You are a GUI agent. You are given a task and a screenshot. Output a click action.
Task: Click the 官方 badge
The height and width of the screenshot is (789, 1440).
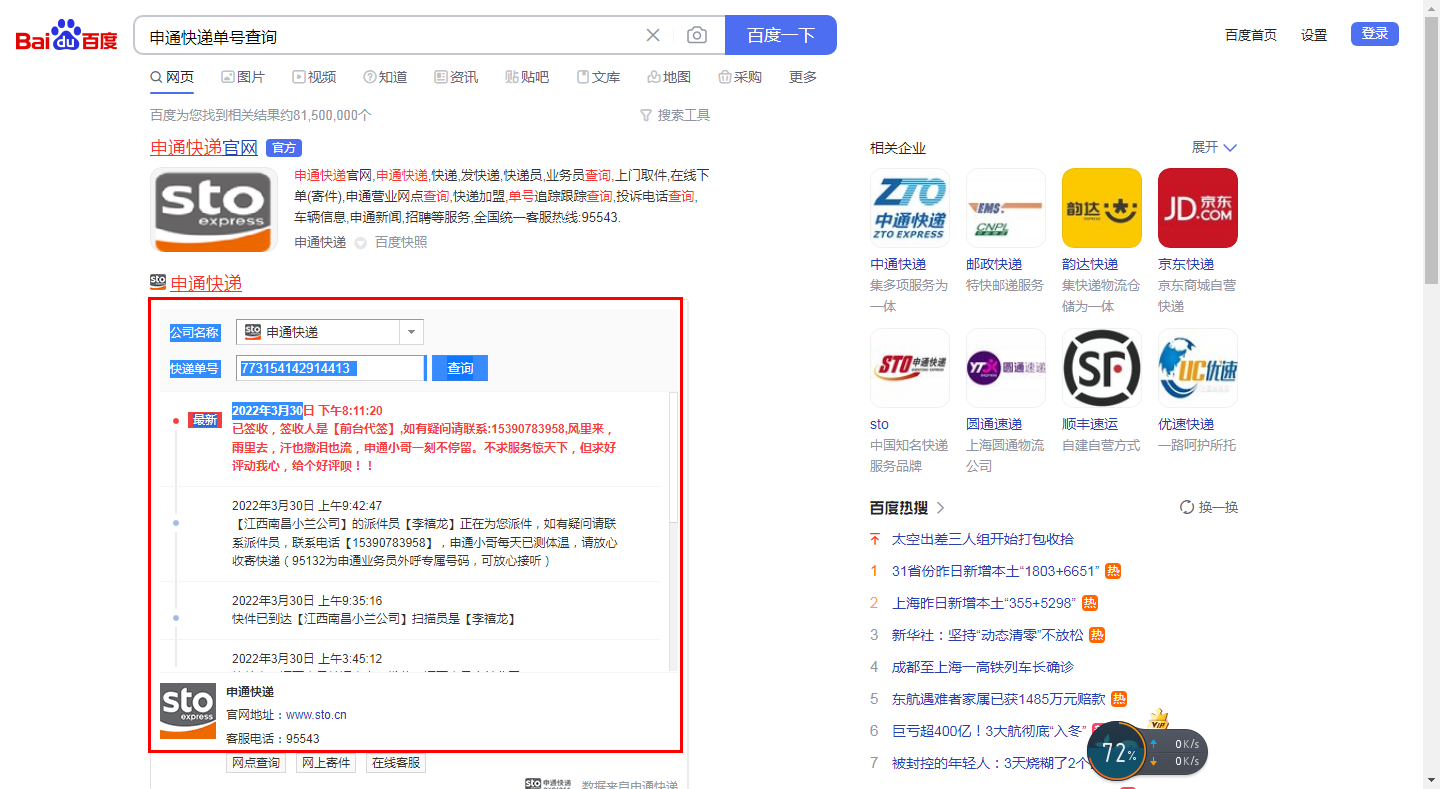point(284,148)
